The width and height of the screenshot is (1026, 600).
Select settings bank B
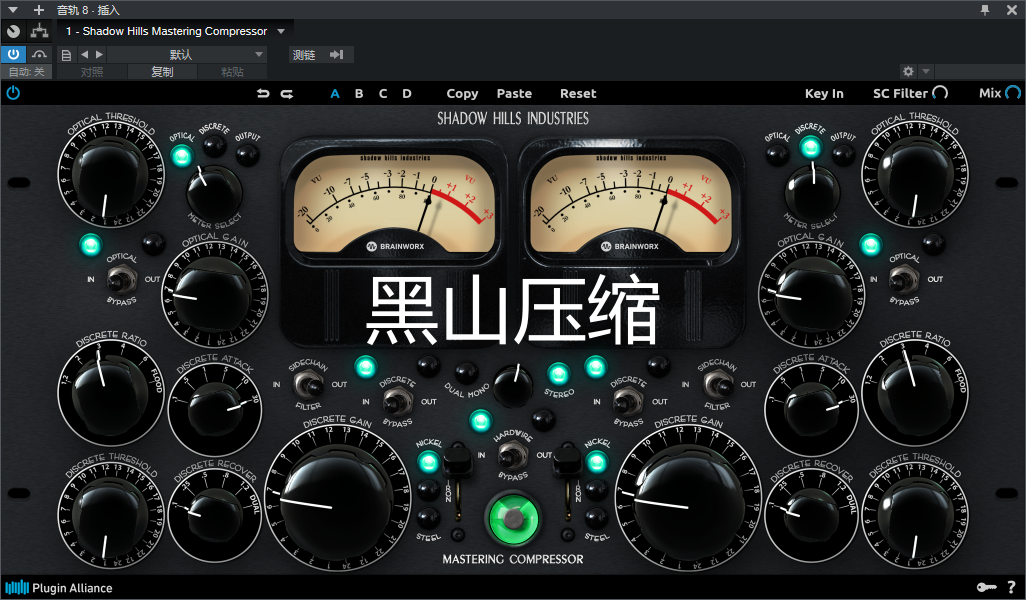click(359, 94)
